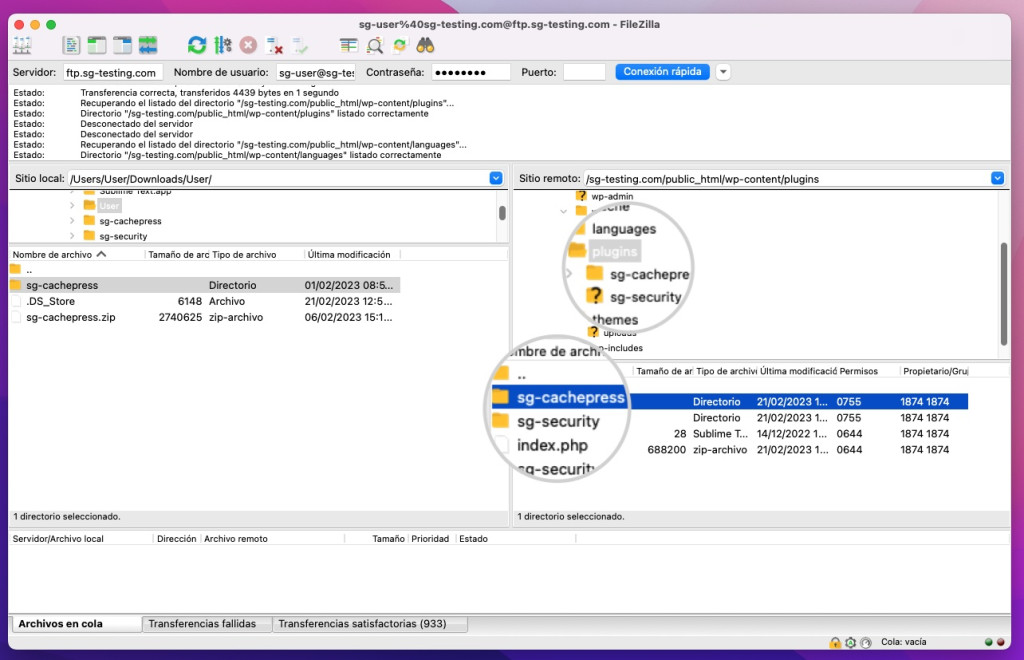Click the encryption lock status icon
This screenshot has height=660, width=1024.
(x=835, y=642)
